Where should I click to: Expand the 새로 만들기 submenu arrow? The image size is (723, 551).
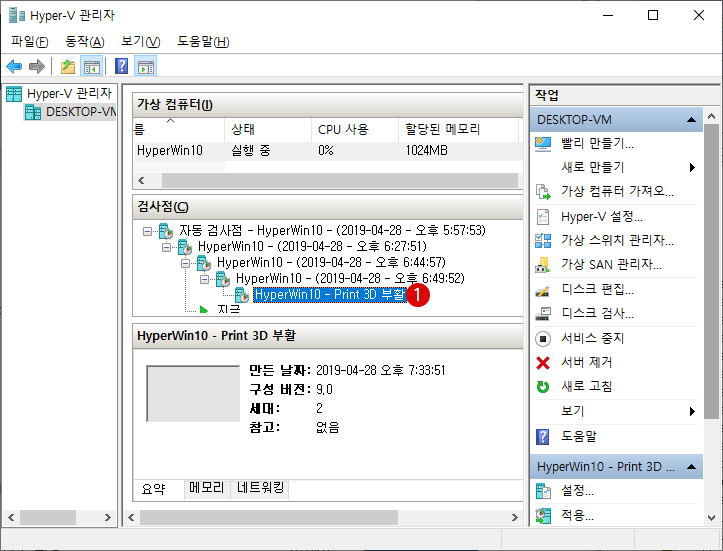tap(692, 167)
